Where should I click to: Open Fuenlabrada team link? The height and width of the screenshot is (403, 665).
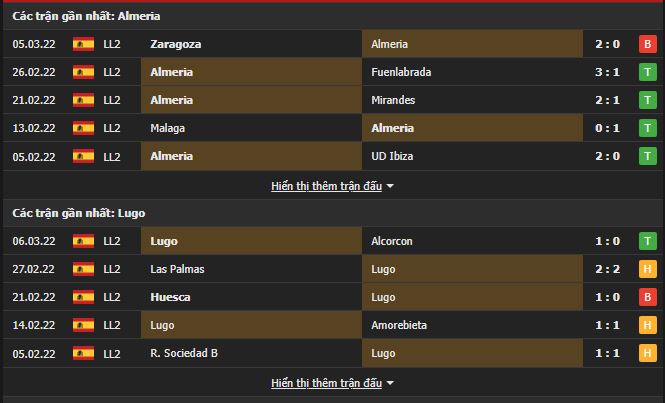(x=400, y=72)
